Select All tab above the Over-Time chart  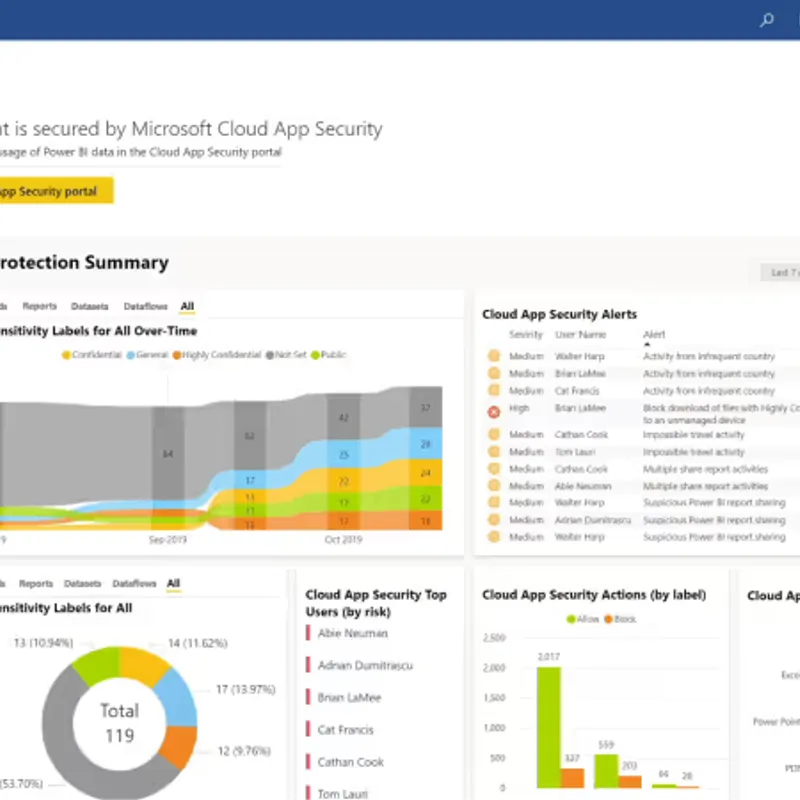point(187,306)
